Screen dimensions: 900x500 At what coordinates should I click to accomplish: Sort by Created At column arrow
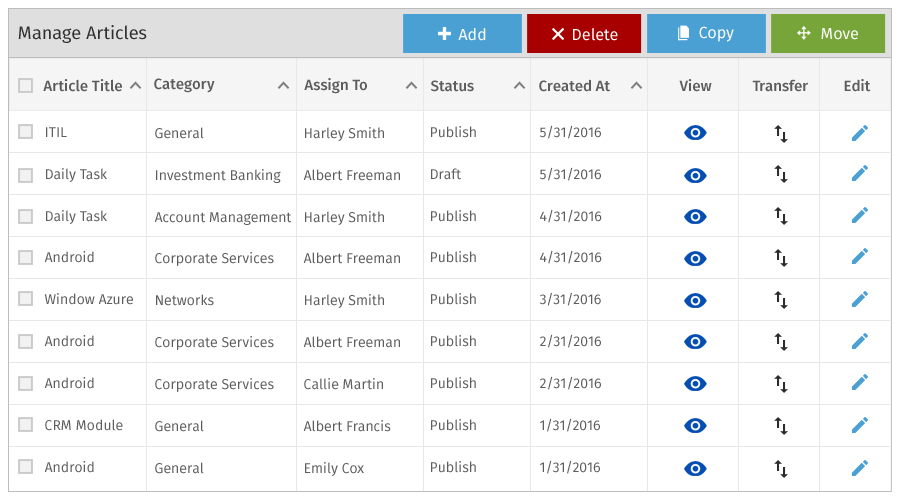pyautogui.click(x=636, y=86)
